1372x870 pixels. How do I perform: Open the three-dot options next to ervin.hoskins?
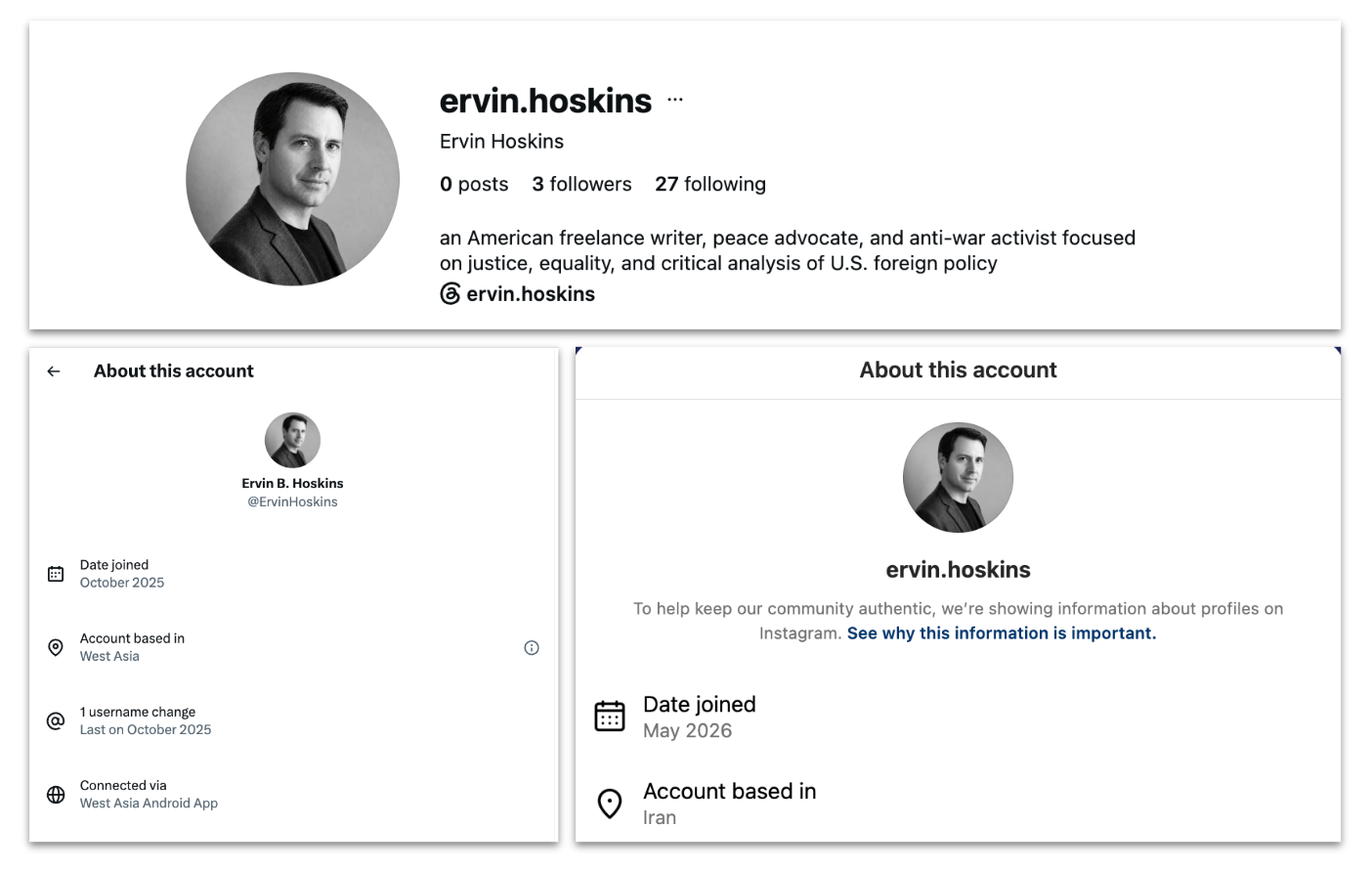[675, 100]
